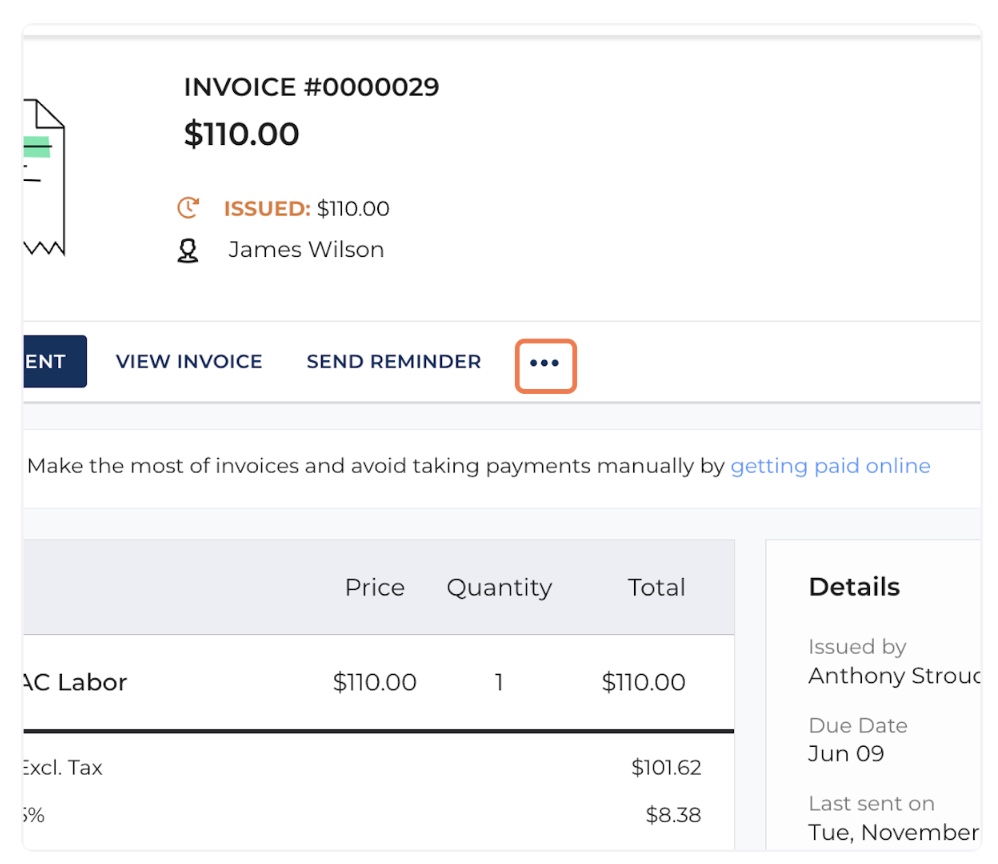Click the Issued by name Anthony Stroud
998x864 pixels.
tap(893, 676)
